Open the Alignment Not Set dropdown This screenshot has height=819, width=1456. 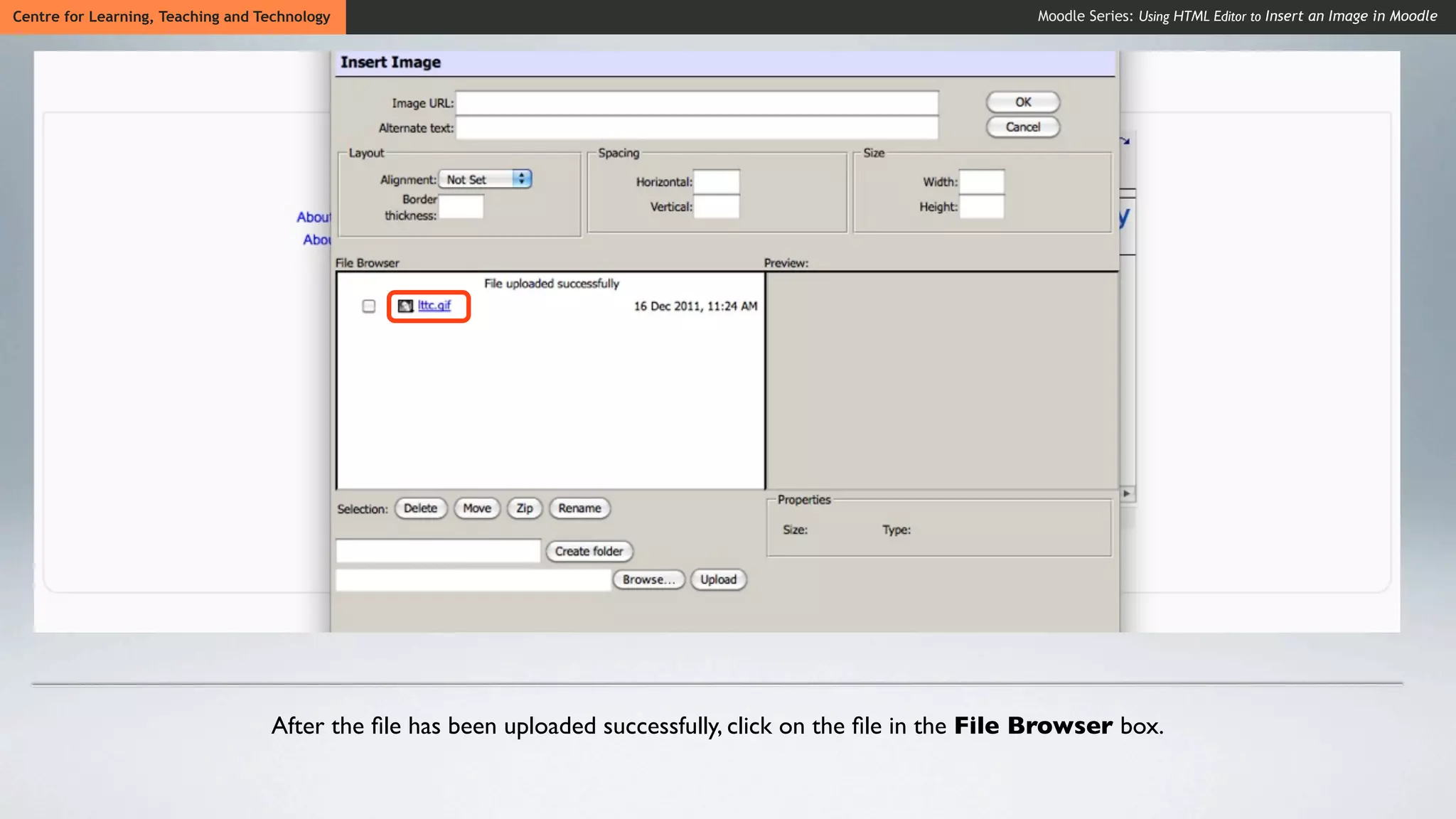(485, 179)
